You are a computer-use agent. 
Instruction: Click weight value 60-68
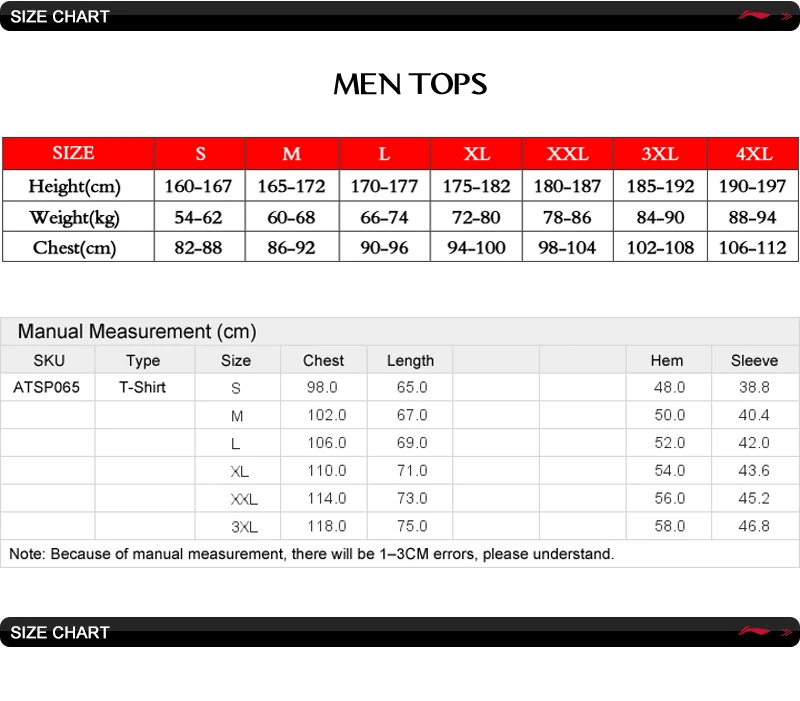(291, 217)
